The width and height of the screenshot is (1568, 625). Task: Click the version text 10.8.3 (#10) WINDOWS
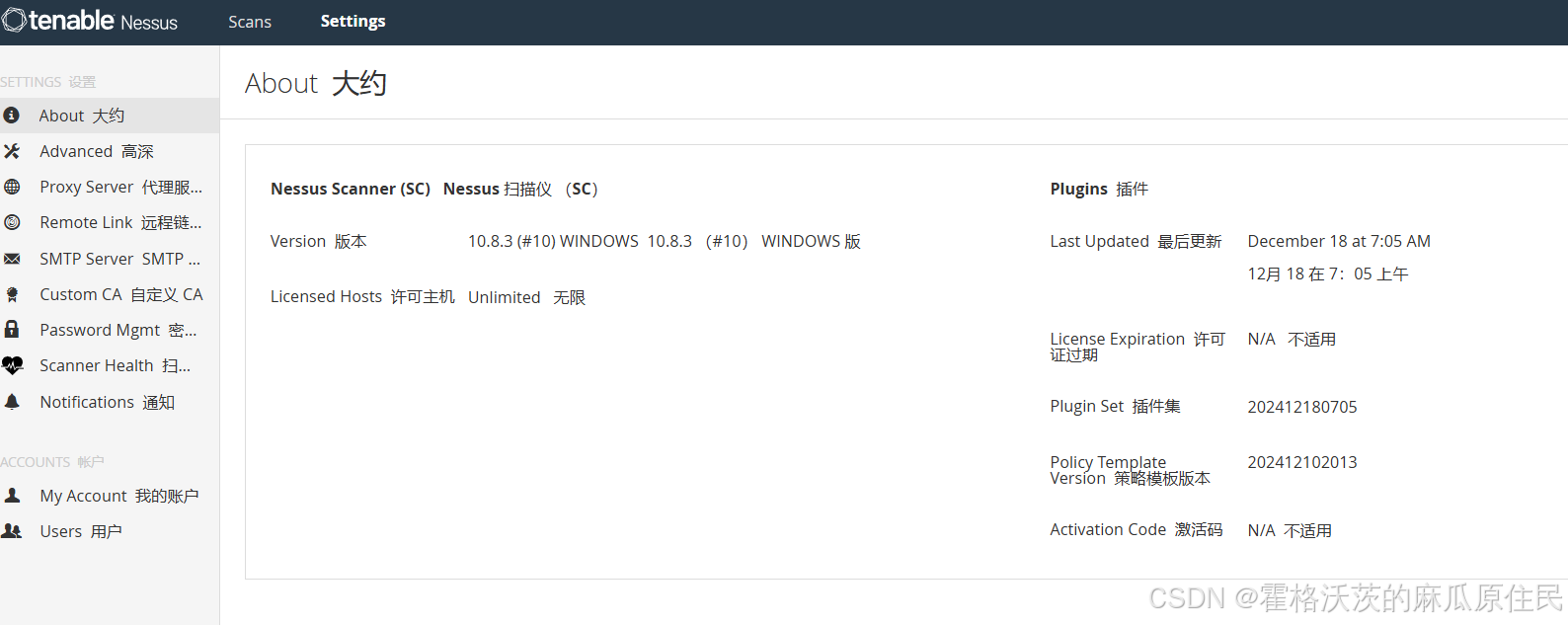pos(553,241)
